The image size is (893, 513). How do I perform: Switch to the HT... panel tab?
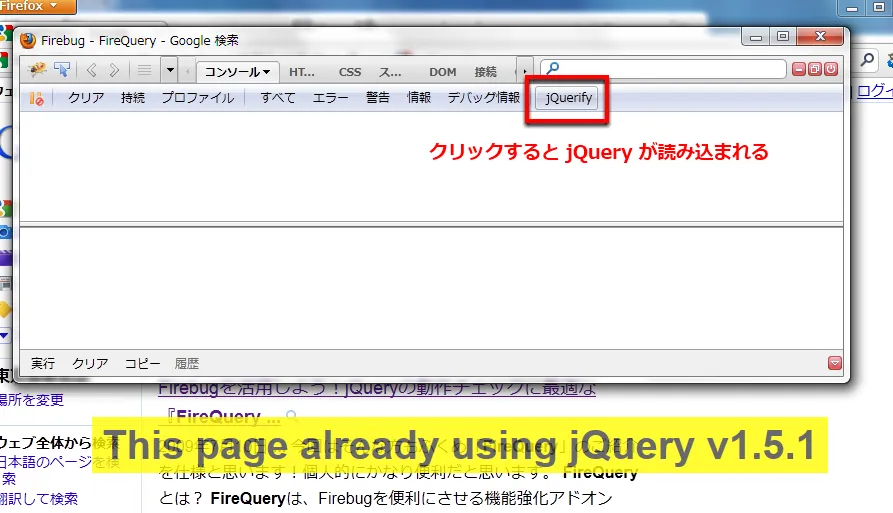pos(302,72)
